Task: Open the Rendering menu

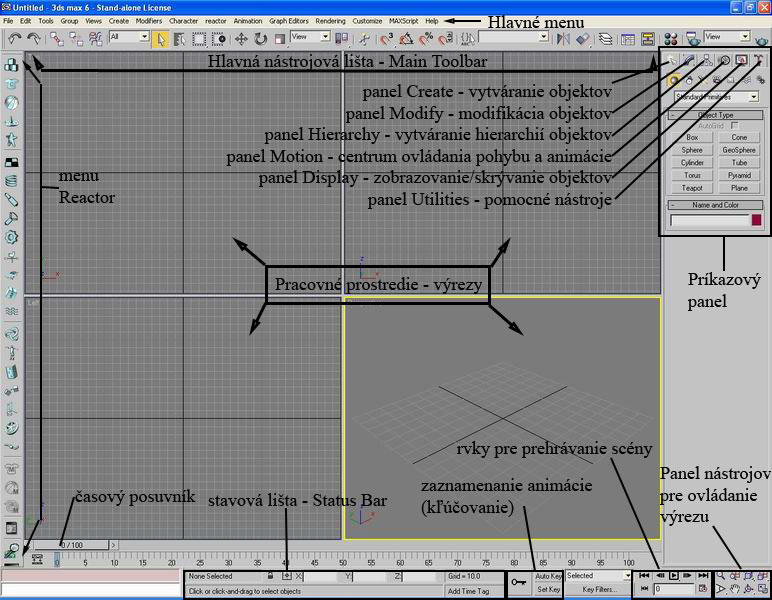Action: tap(330, 21)
